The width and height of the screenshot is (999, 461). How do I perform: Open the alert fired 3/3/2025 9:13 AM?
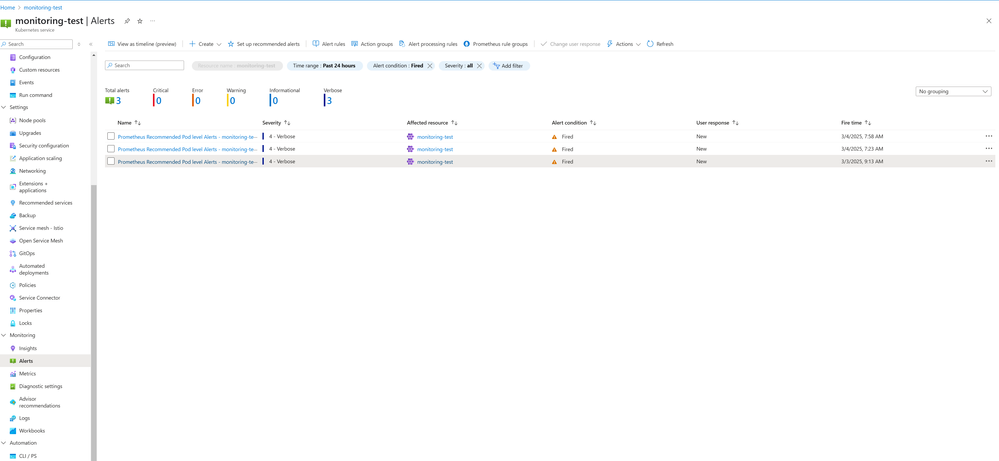187,162
